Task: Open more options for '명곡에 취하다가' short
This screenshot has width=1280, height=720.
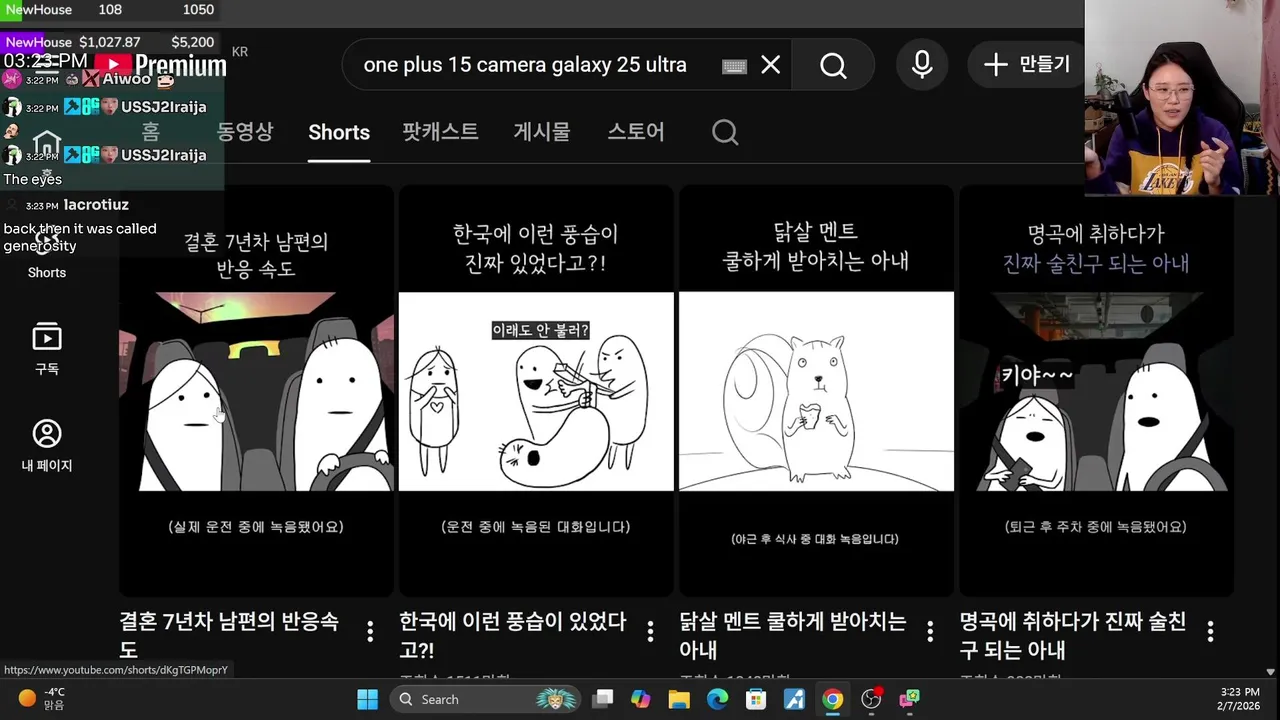Action: pyautogui.click(x=1210, y=631)
